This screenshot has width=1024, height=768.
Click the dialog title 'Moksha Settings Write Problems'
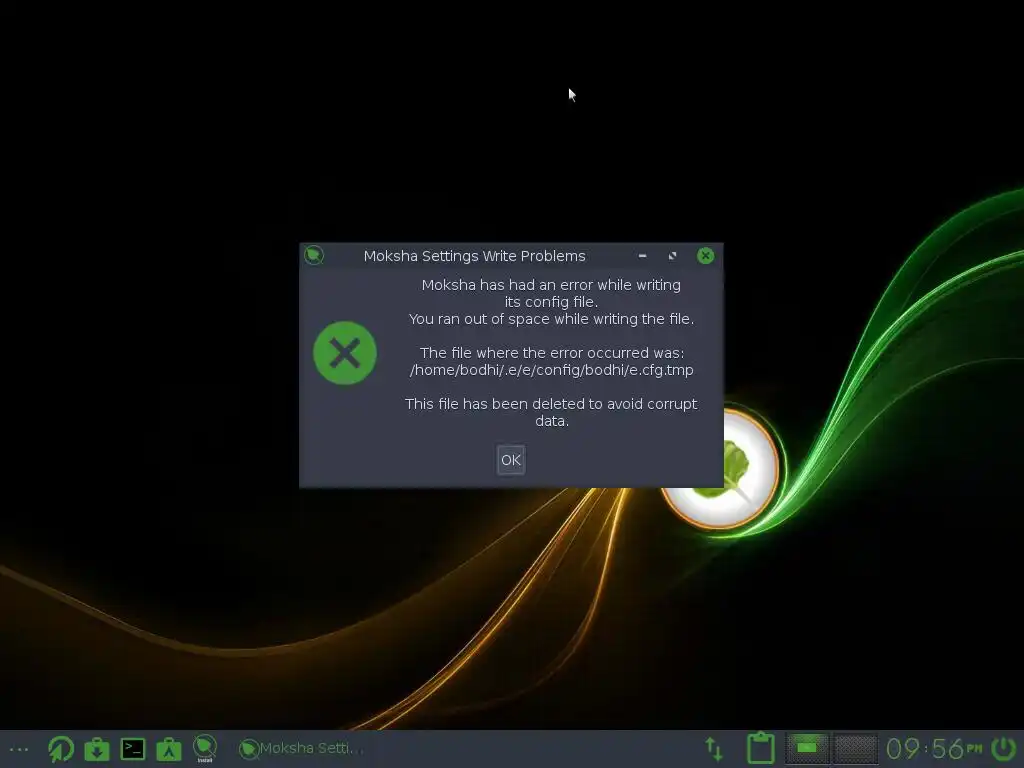point(475,256)
